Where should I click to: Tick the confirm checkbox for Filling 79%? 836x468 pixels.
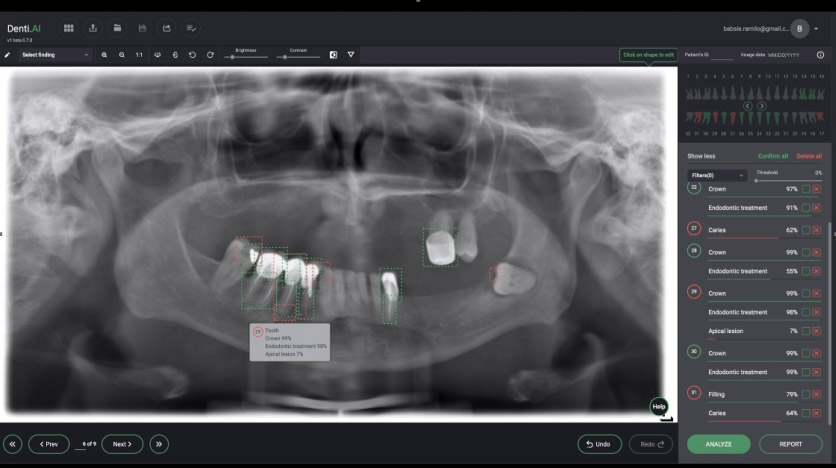pos(805,394)
